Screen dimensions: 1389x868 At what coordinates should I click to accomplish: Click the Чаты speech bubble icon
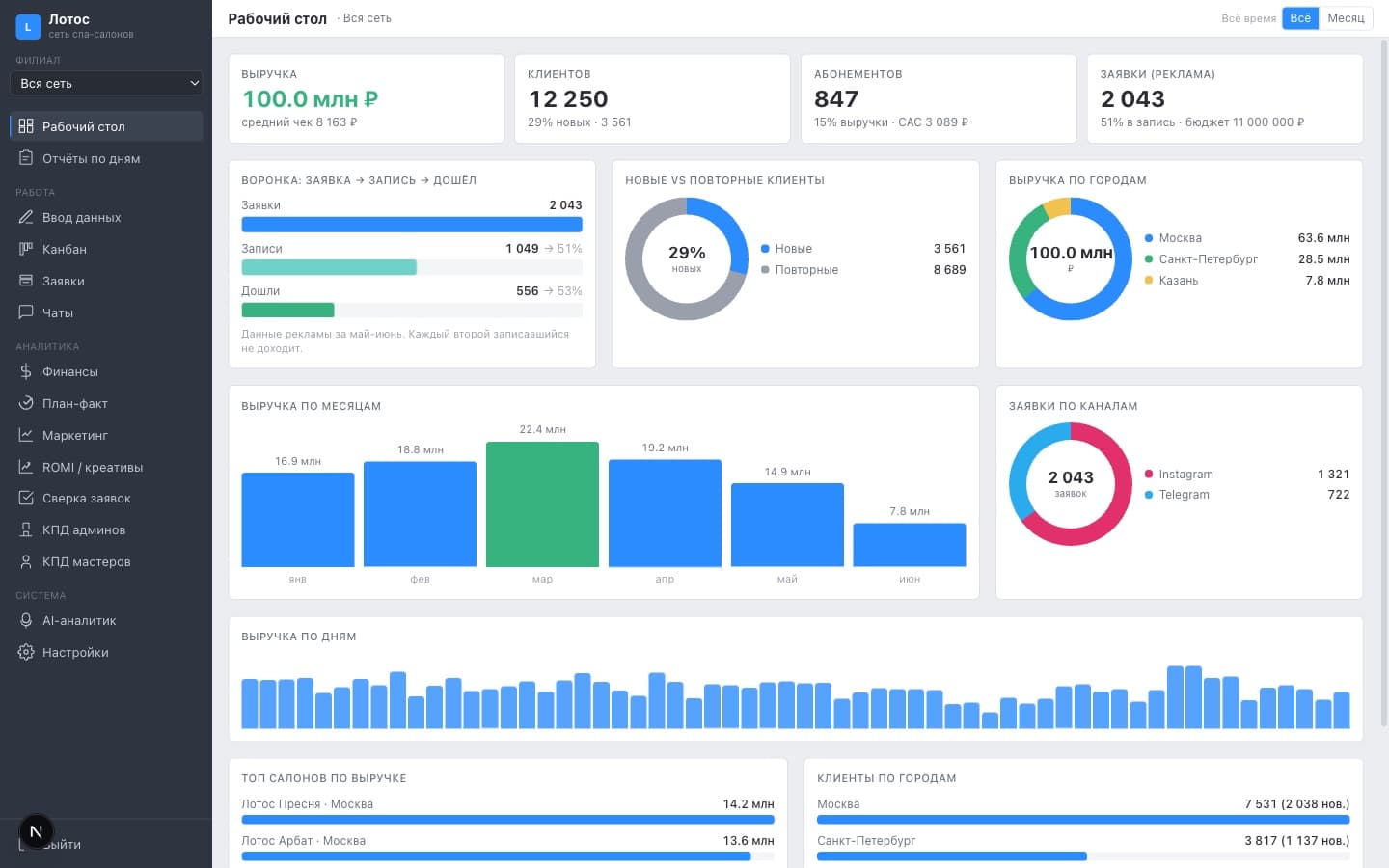tap(26, 312)
